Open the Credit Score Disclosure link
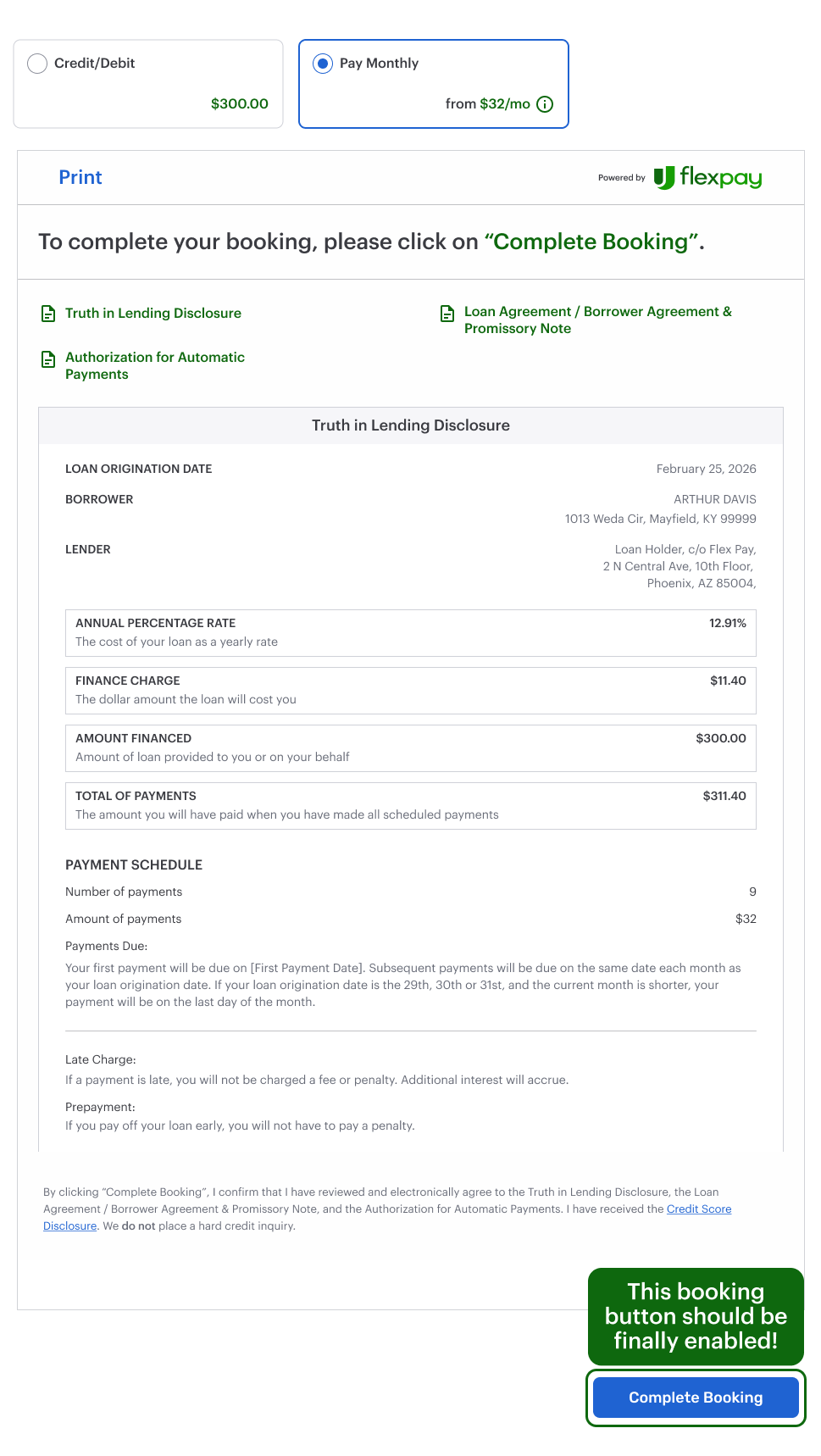The image size is (821, 1456). [699, 1209]
